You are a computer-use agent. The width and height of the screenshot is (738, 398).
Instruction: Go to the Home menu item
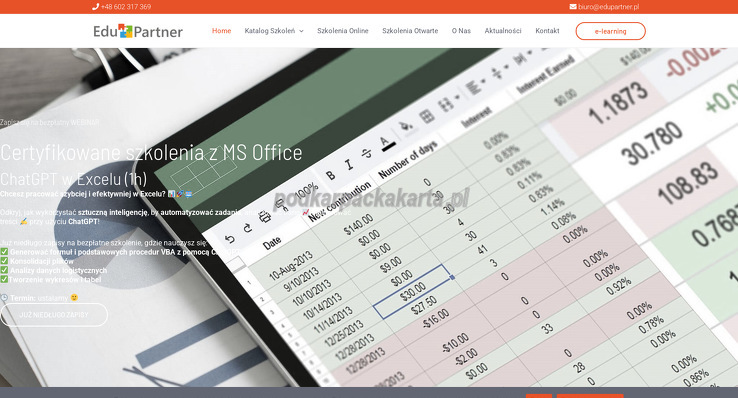tap(221, 31)
